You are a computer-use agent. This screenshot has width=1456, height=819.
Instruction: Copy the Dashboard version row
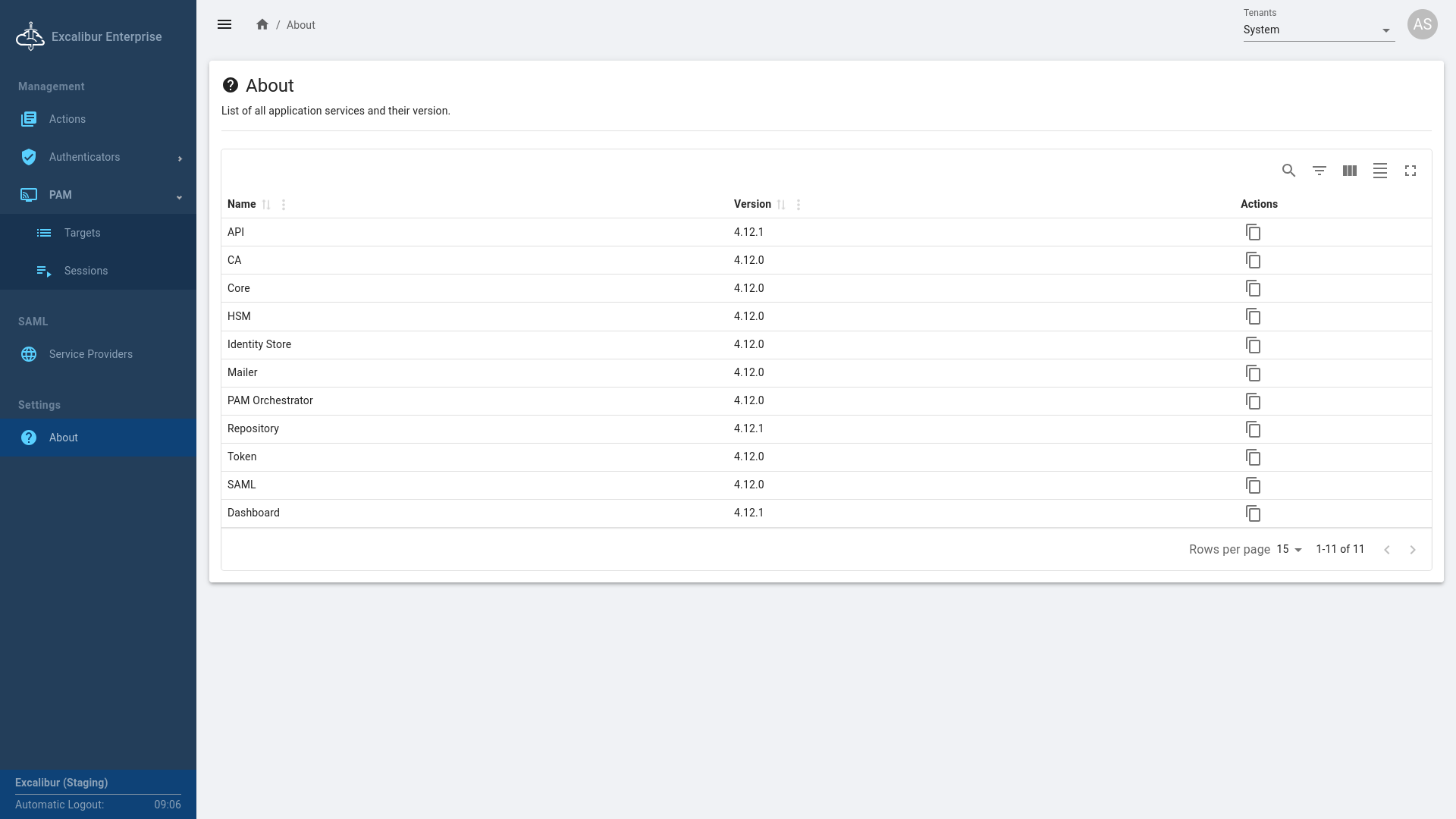(x=1253, y=513)
